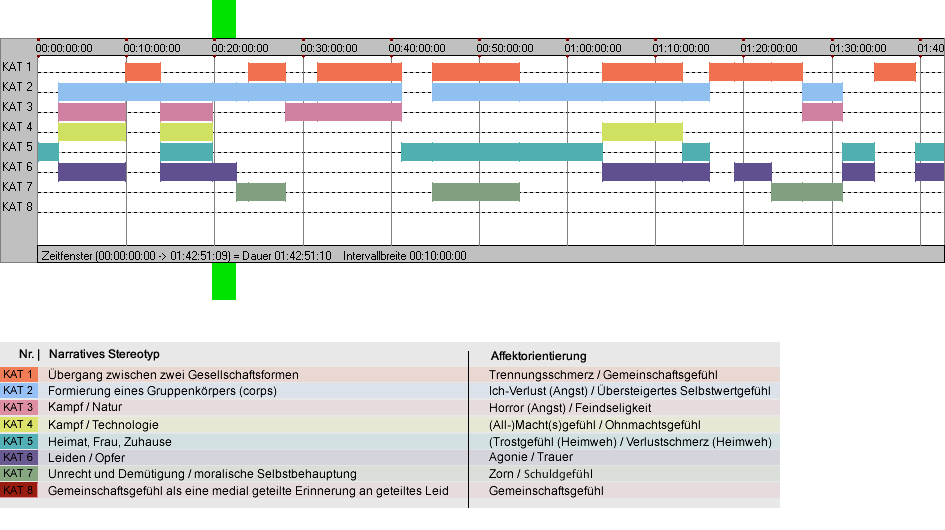Viewport: 945px width, 530px height.
Task: Select the first orange KAT 1 segment
Action: [143, 72]
